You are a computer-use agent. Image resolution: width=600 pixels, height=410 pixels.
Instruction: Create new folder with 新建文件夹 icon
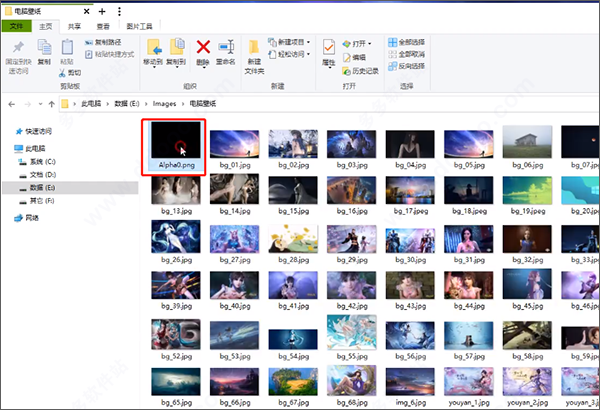pyautogui.click(x=254, y=47)
